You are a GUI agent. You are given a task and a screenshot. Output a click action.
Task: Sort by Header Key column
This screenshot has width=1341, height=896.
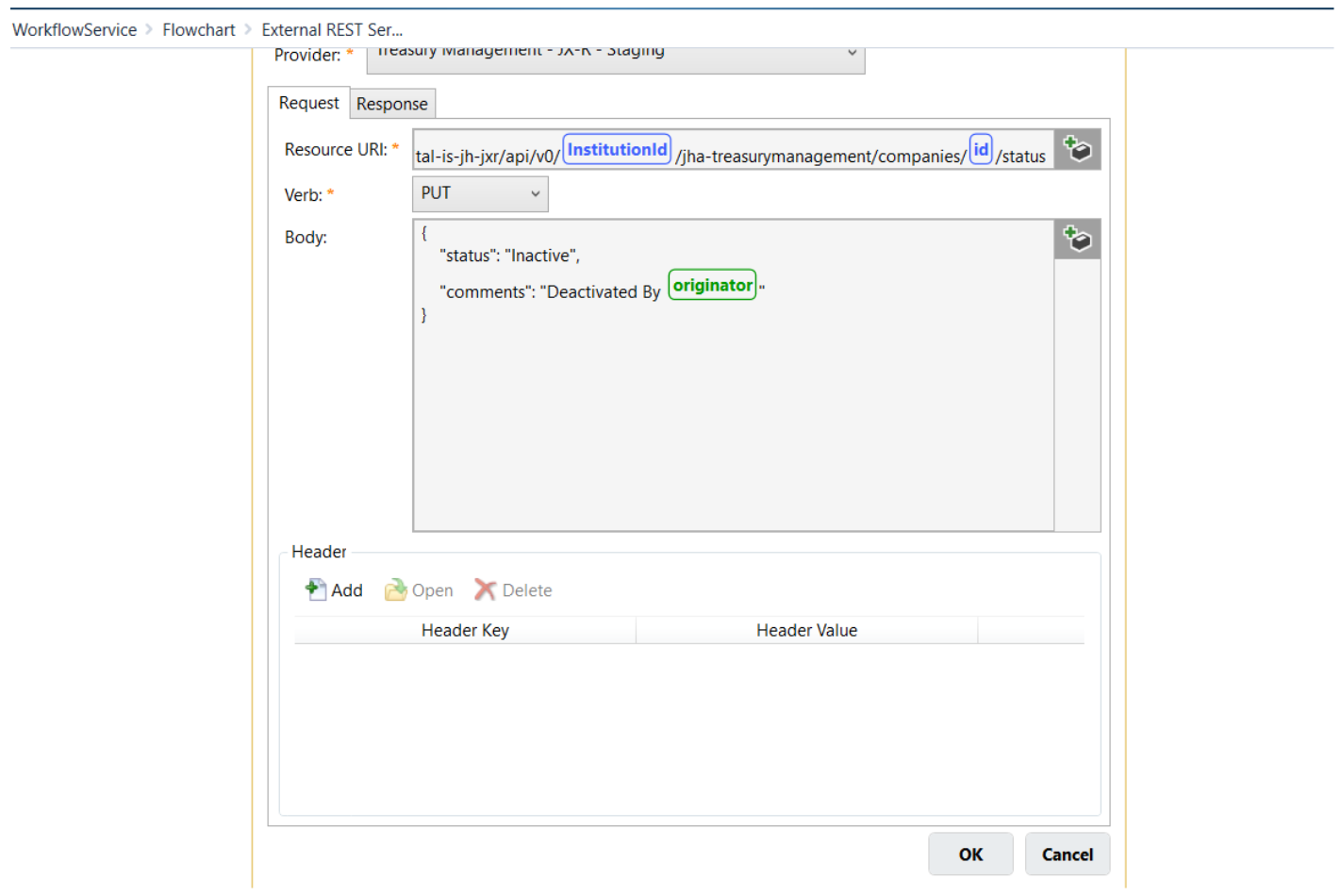[465, 630]
